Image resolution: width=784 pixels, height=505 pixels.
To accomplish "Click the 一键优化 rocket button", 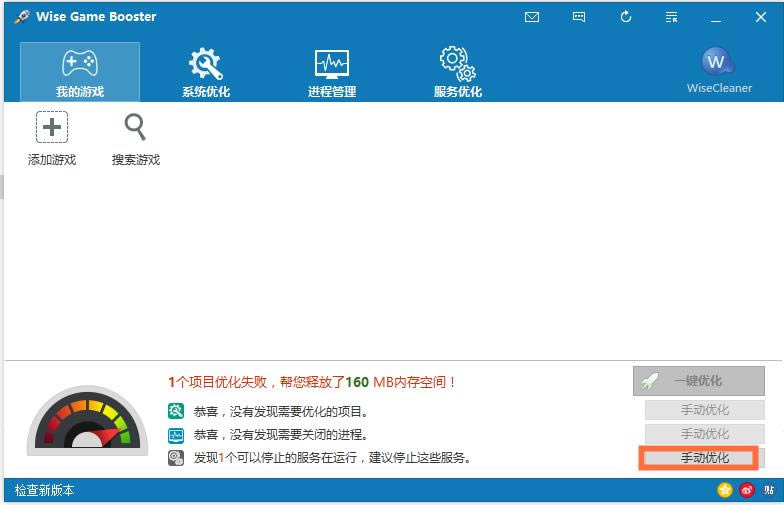I will click(x=698, y=381).
